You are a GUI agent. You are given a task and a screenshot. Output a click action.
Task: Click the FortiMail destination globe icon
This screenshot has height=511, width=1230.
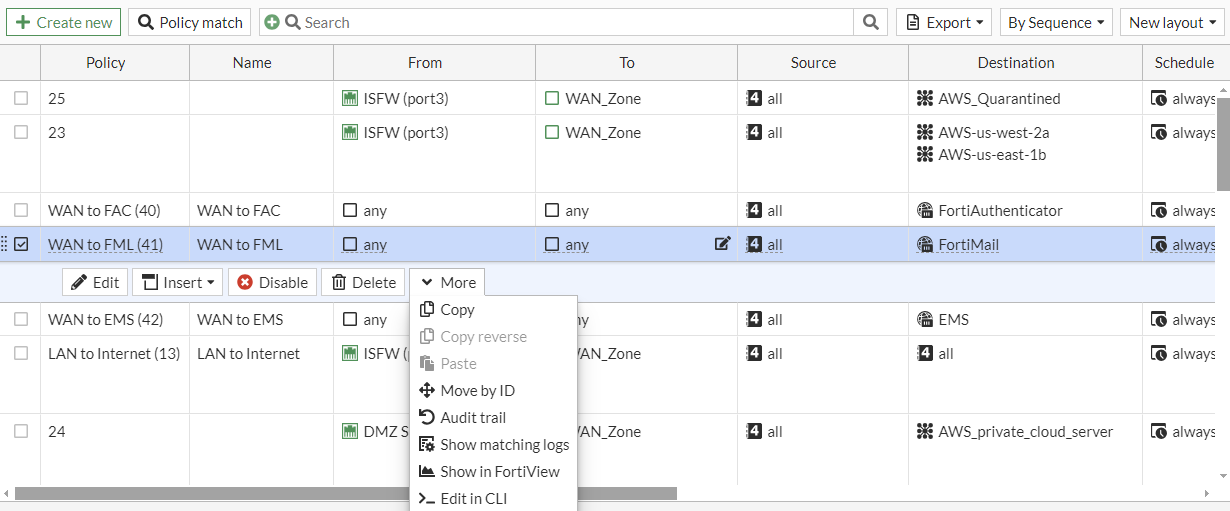[x=924, y=244]
